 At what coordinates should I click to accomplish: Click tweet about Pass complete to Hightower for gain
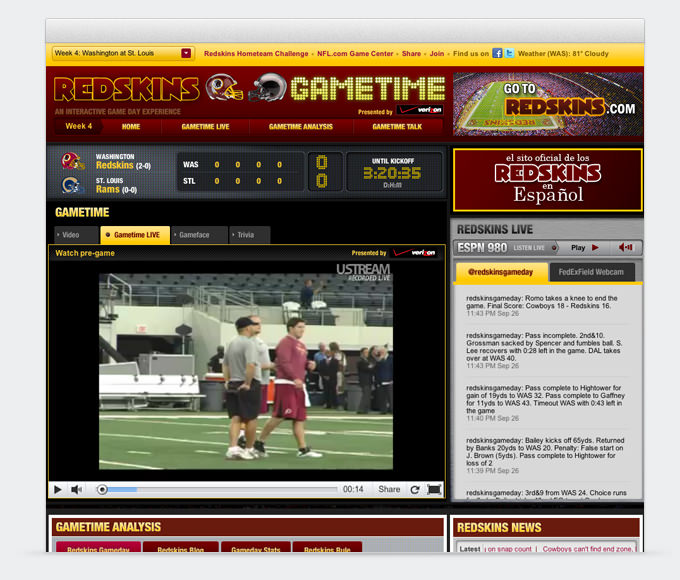(545, 400)
